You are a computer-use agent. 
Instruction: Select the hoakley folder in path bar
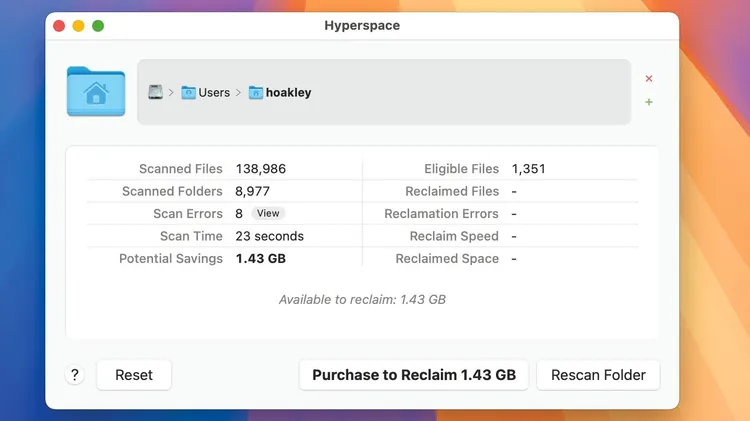click(280, 92)
